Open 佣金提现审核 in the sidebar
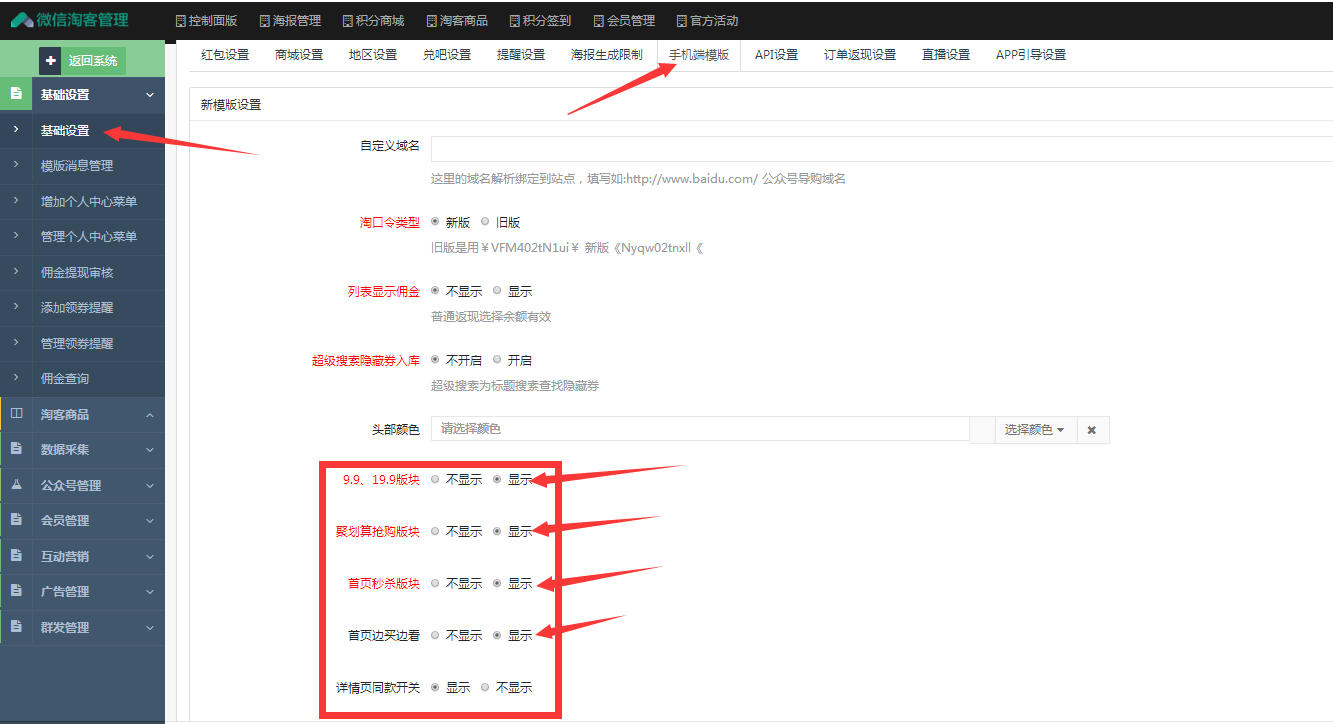This screenshot has height=724, width=1333. pos(76,272)
